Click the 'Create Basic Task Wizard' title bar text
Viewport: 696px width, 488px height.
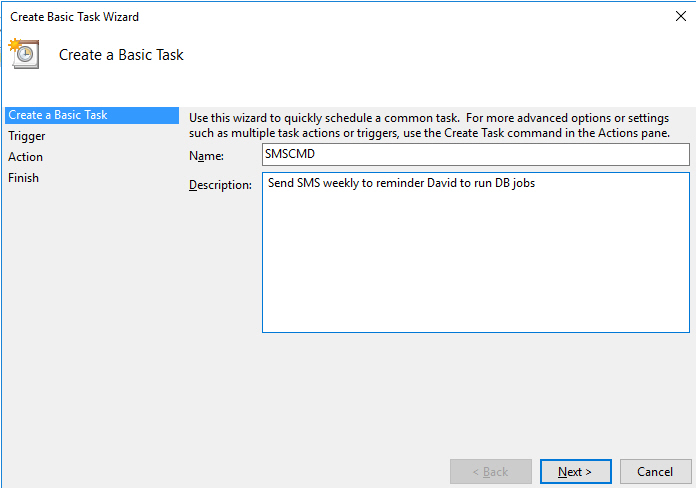pyautogui.click(x=75, y=17)
